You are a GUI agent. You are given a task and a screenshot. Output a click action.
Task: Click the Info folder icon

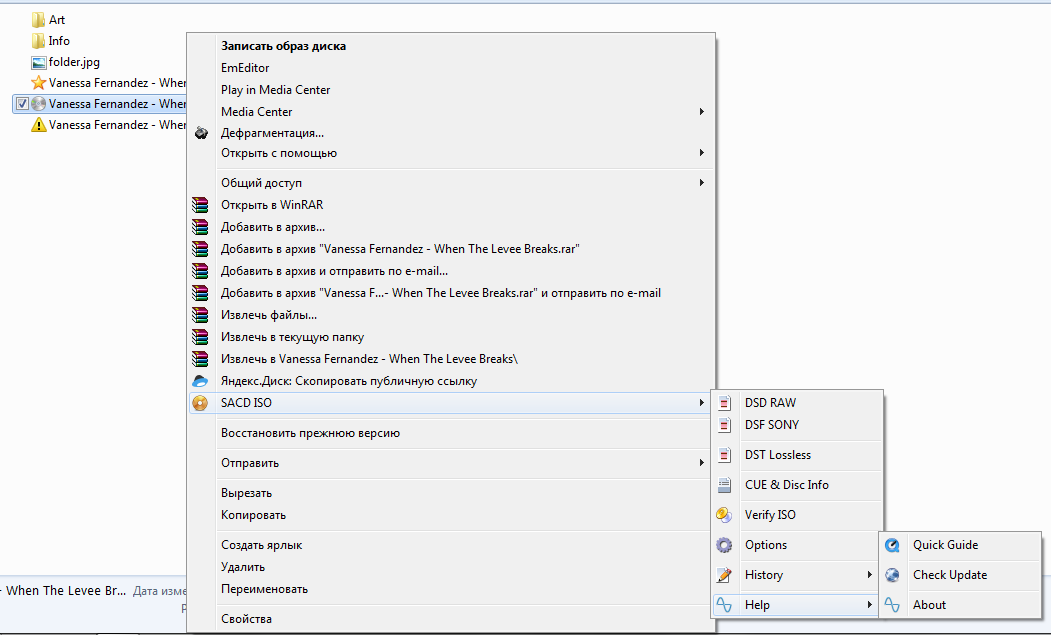[x=39, y=41]
